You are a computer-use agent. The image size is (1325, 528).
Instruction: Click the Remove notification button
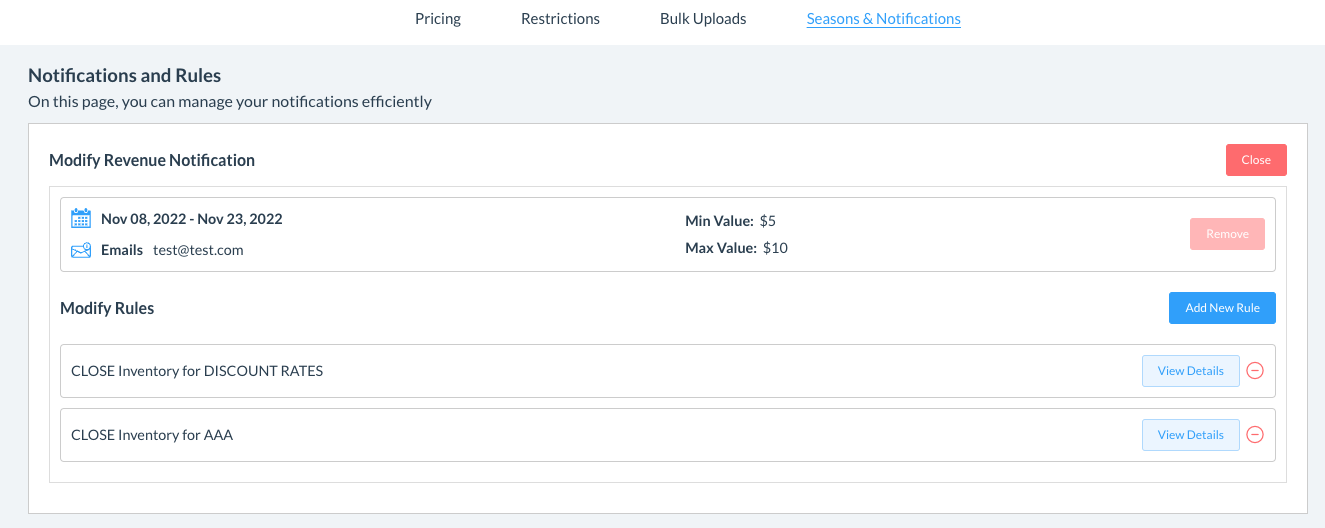point(1227,234)
